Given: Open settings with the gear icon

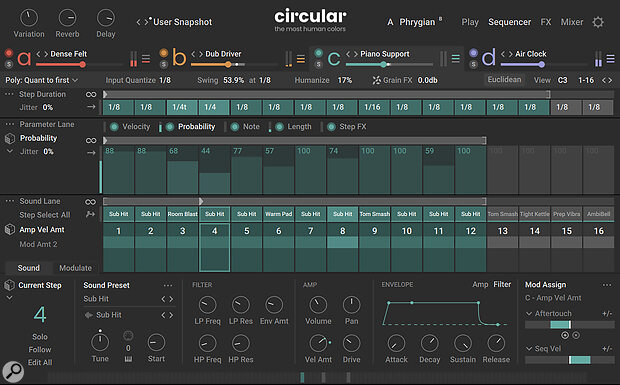Looking at the screenshot, I should click(598, 22).
